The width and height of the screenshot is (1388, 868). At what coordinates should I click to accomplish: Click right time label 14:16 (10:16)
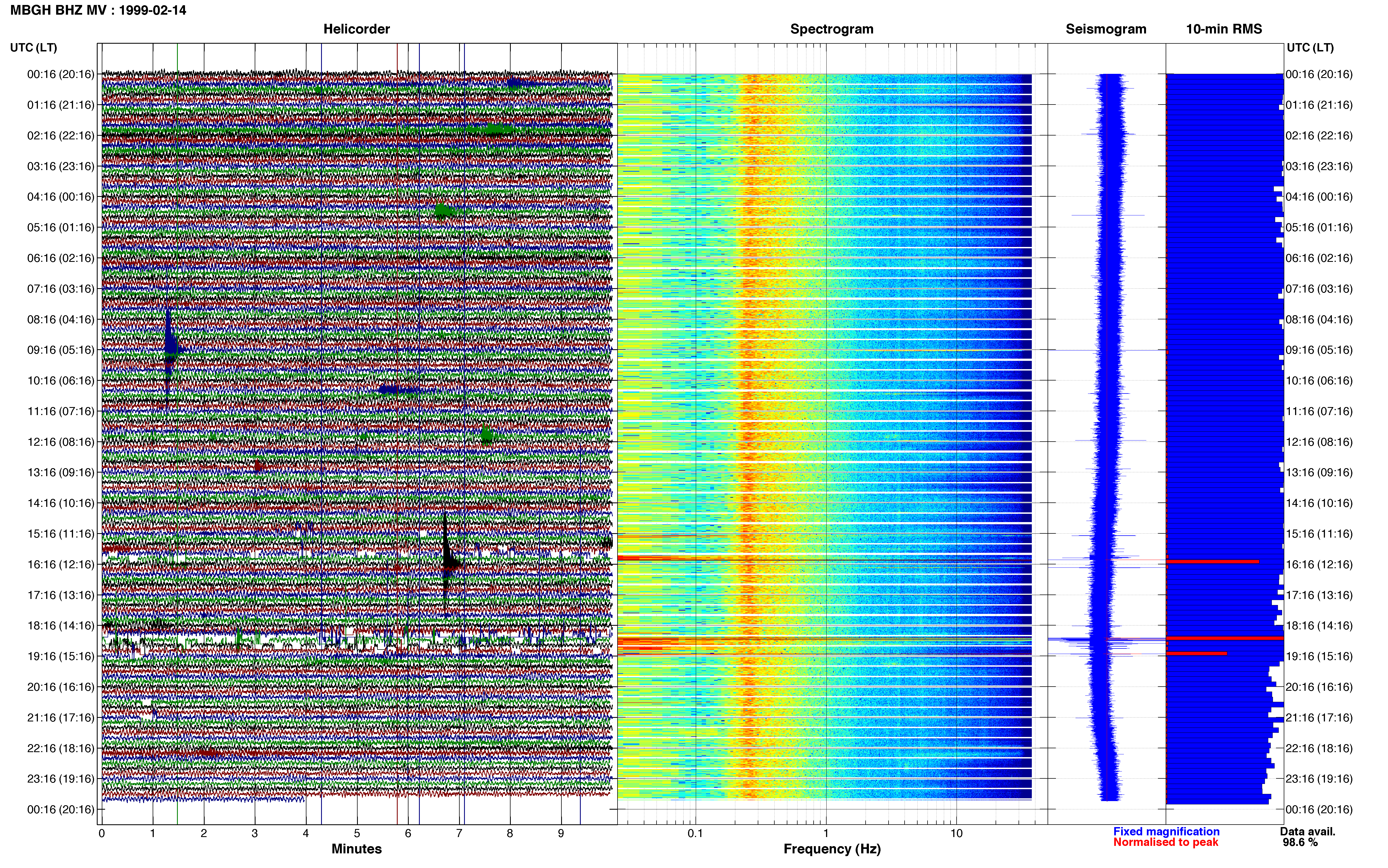pyautogui.click(x=1319, y=504)
